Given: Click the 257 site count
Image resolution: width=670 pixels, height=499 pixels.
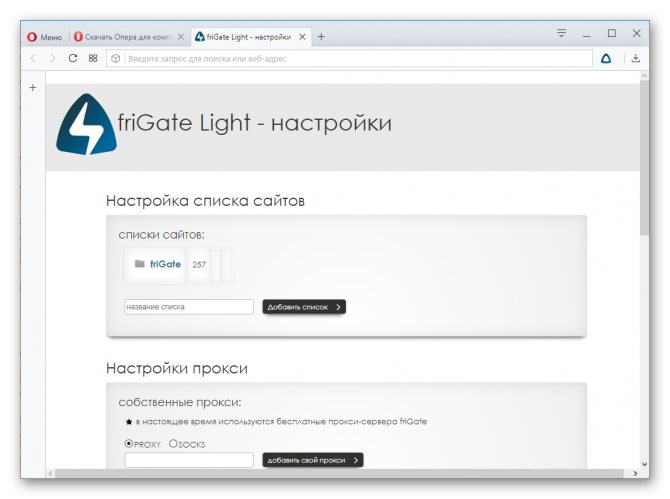Looking at the screenshot, I should pyautogui.click(x=199, y=265).
